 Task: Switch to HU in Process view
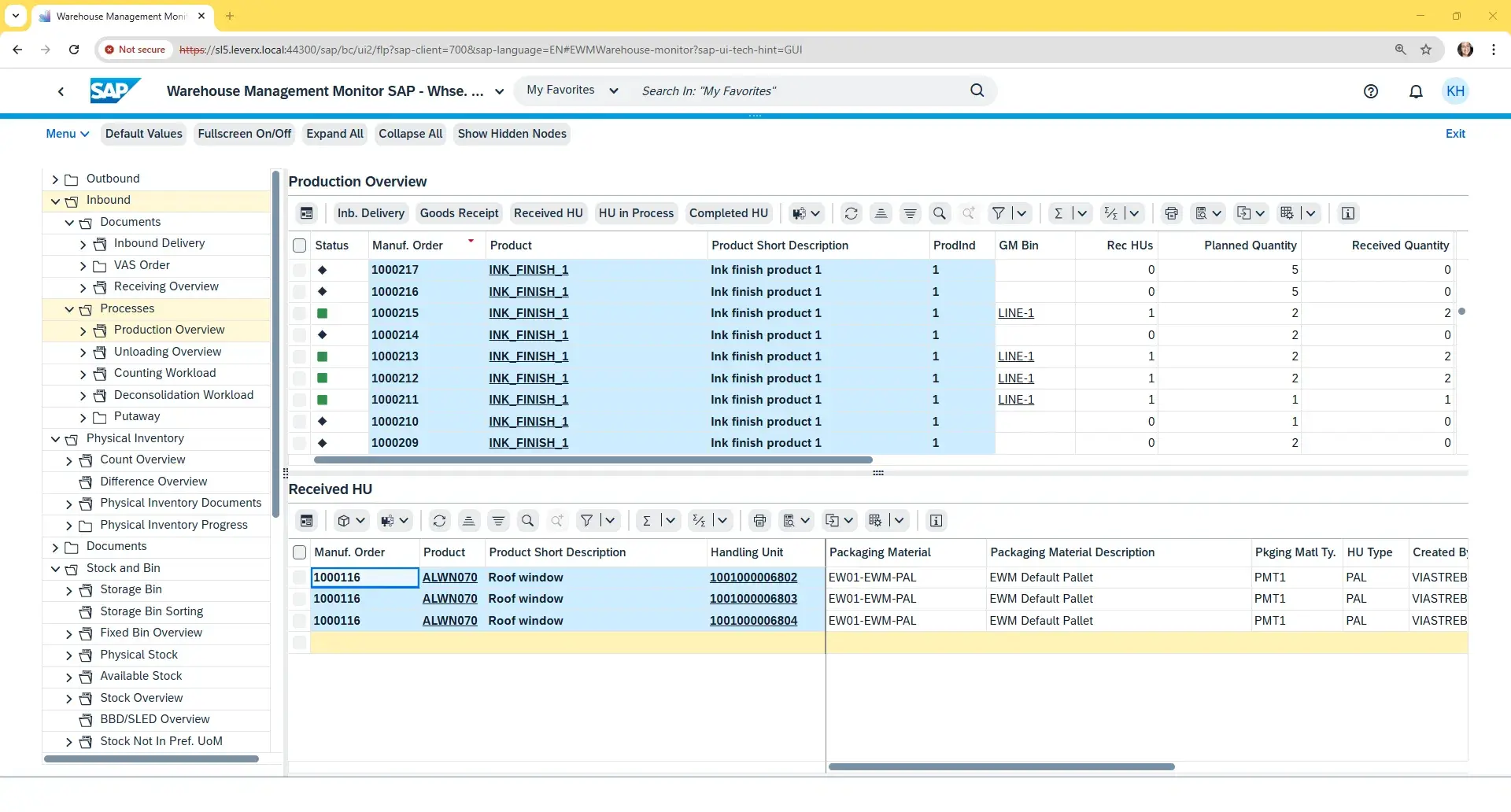point(636,213)
